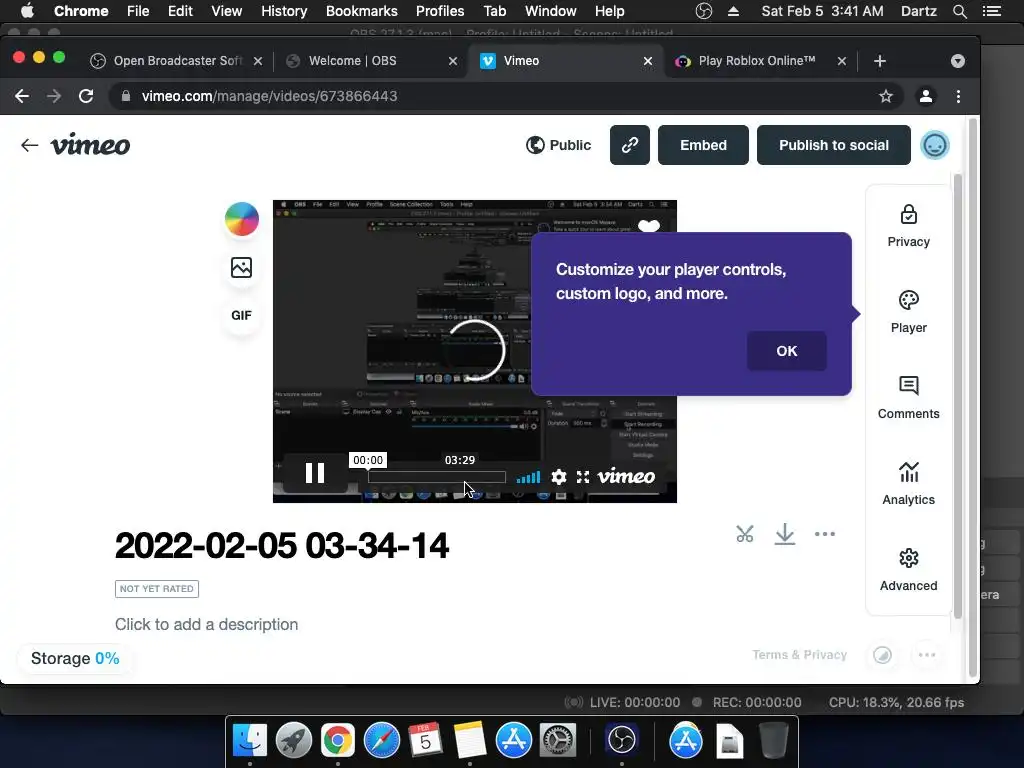Open the Privacy settings panel
Screen dimensions: 1024x768
(908, 227)
